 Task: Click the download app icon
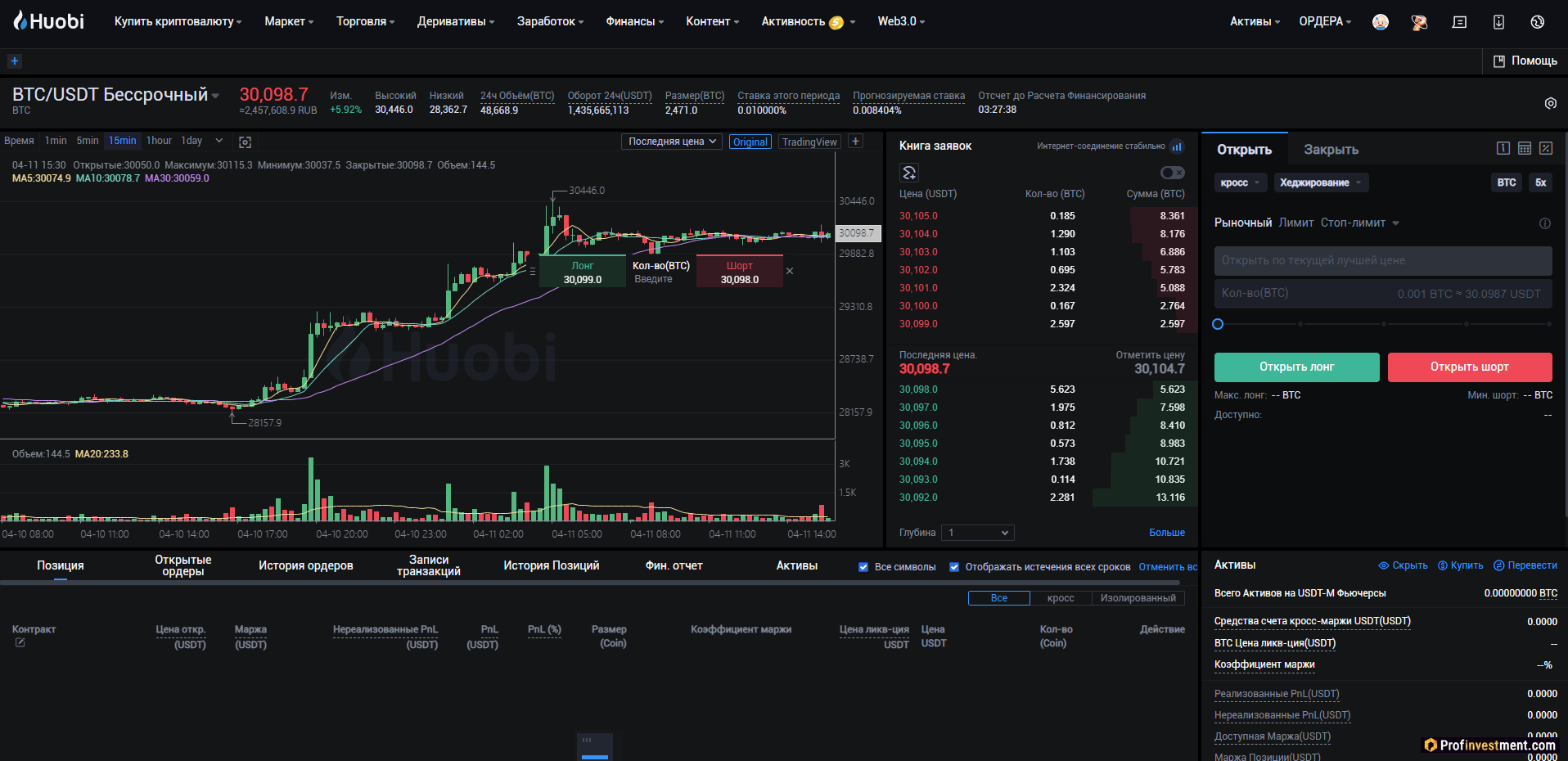click(x=1498, y=22)
